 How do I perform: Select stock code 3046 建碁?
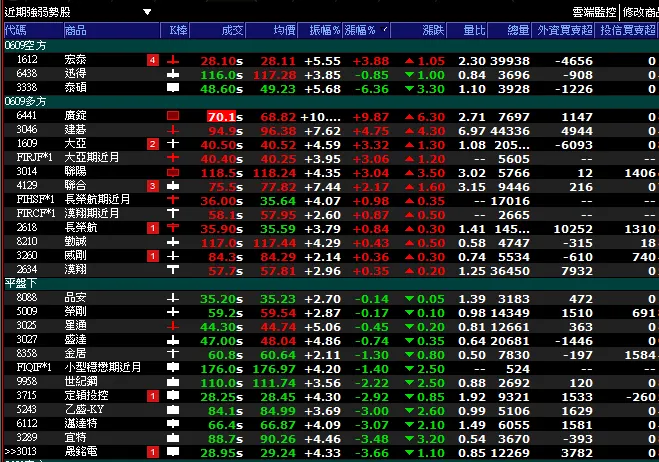[x=27, y=129]
